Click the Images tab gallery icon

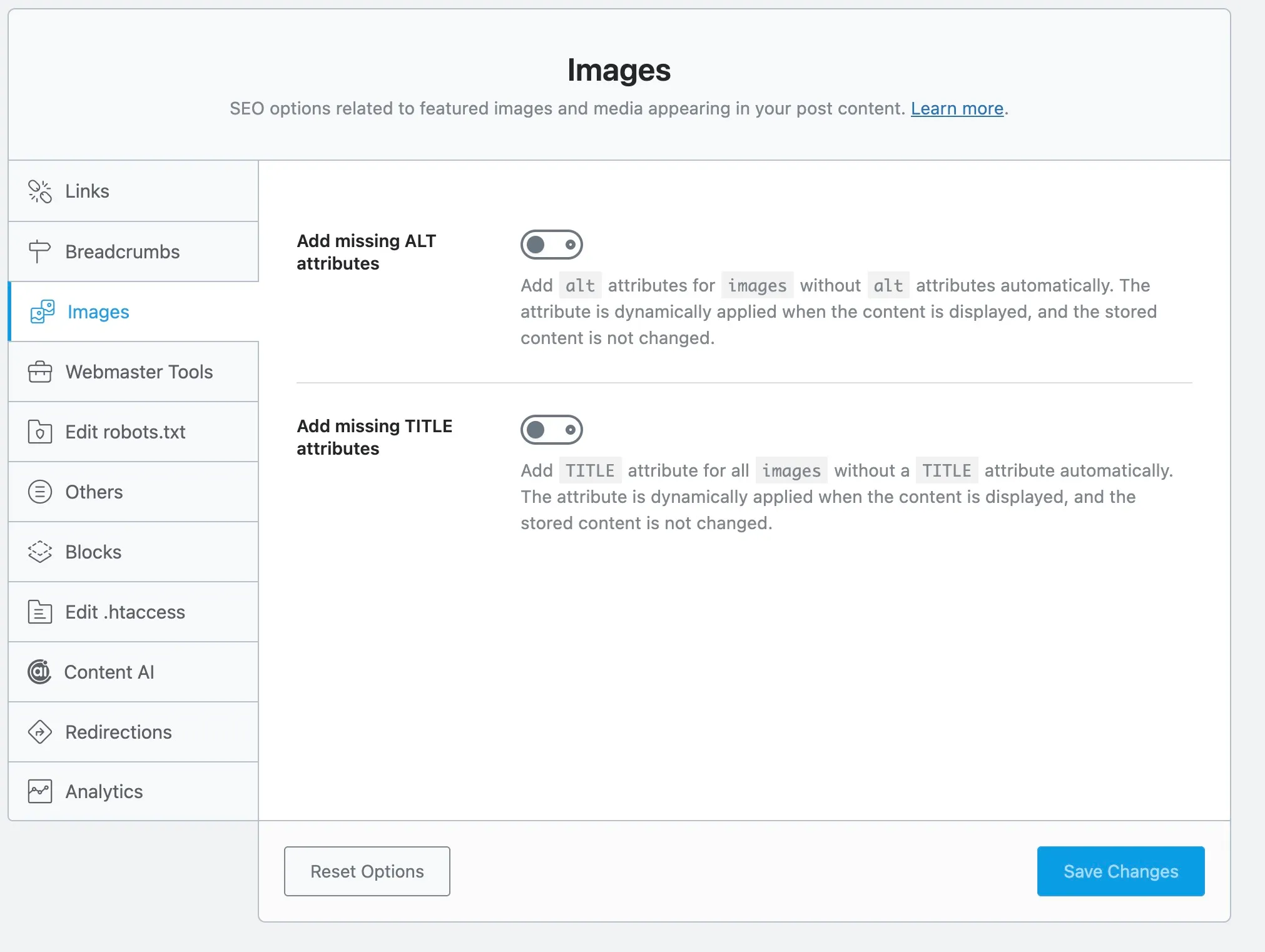[x=43, y=311]
